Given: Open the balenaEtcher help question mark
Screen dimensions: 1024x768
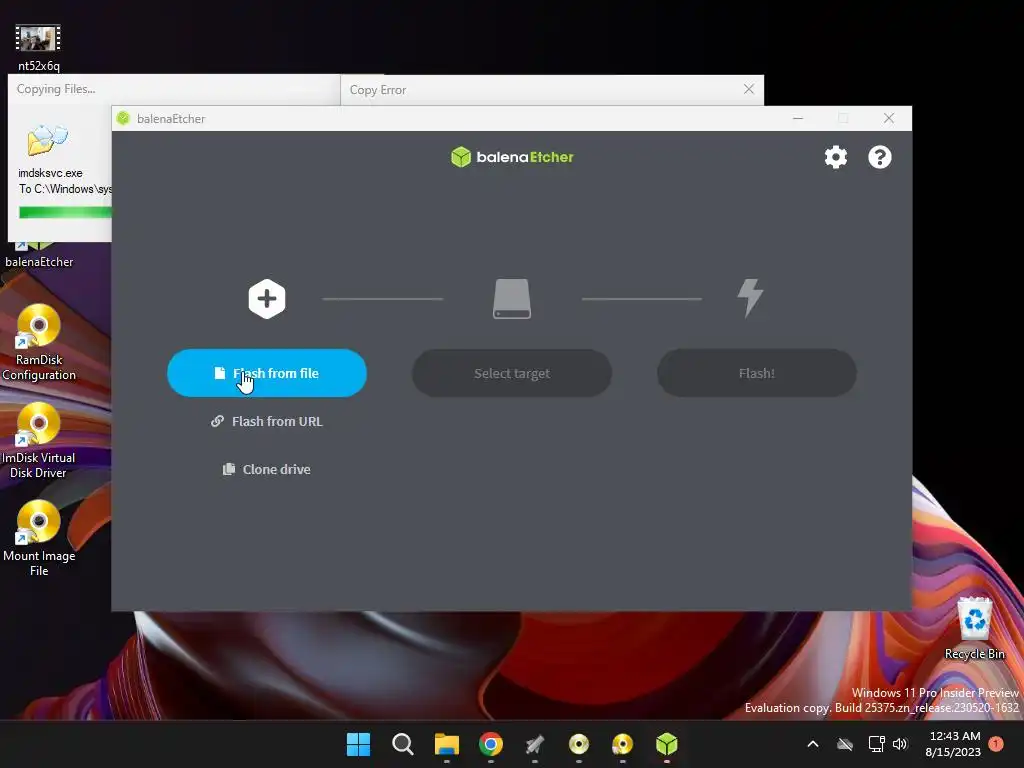Looking at the screenshot, I should coord(880,157).
